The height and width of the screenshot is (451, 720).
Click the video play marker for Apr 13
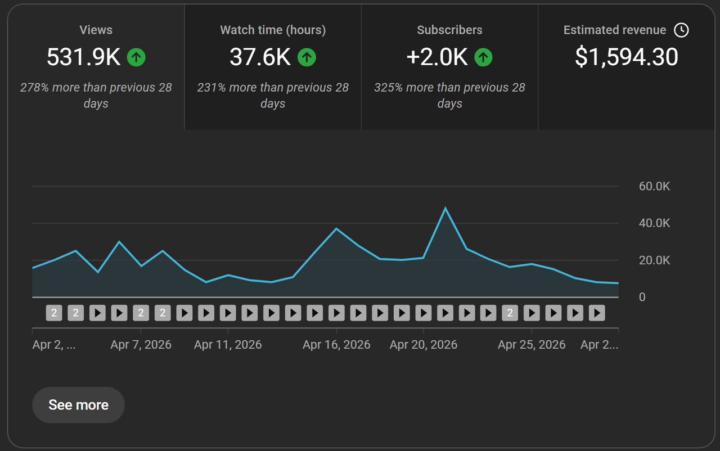pos(271,313)
